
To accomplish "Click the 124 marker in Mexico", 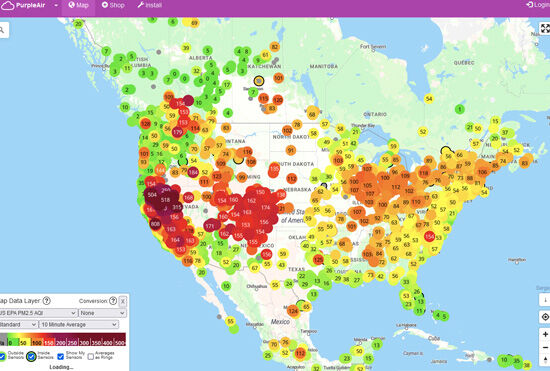I will [293, 311].
